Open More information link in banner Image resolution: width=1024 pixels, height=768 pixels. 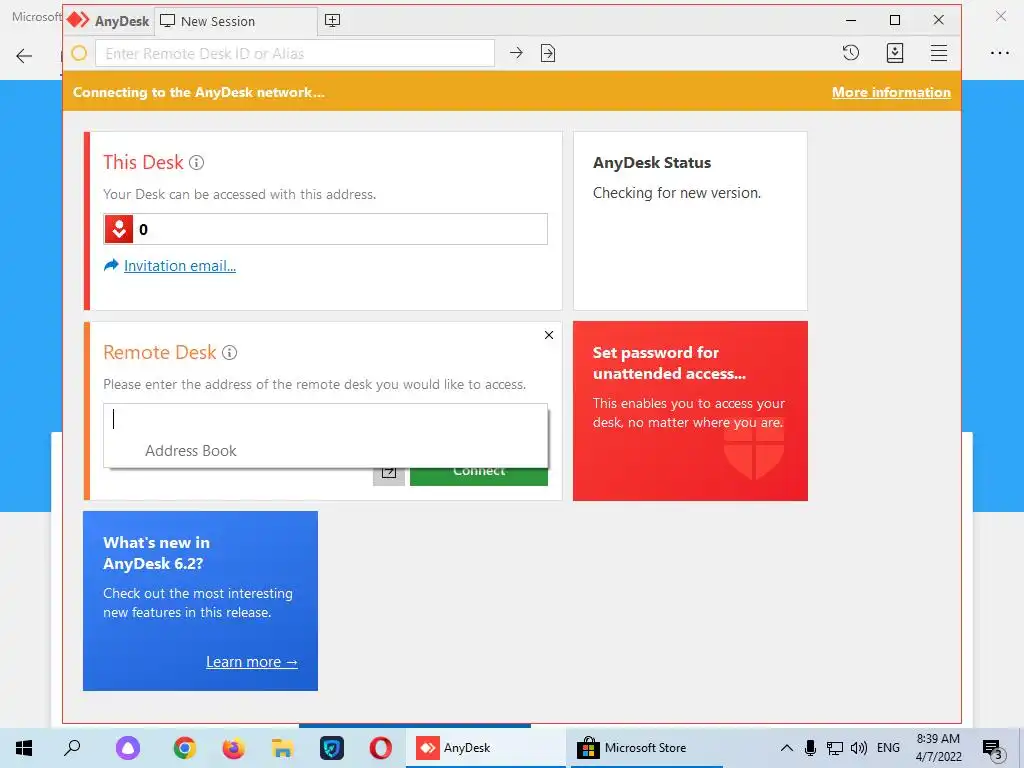click(891, 92)
